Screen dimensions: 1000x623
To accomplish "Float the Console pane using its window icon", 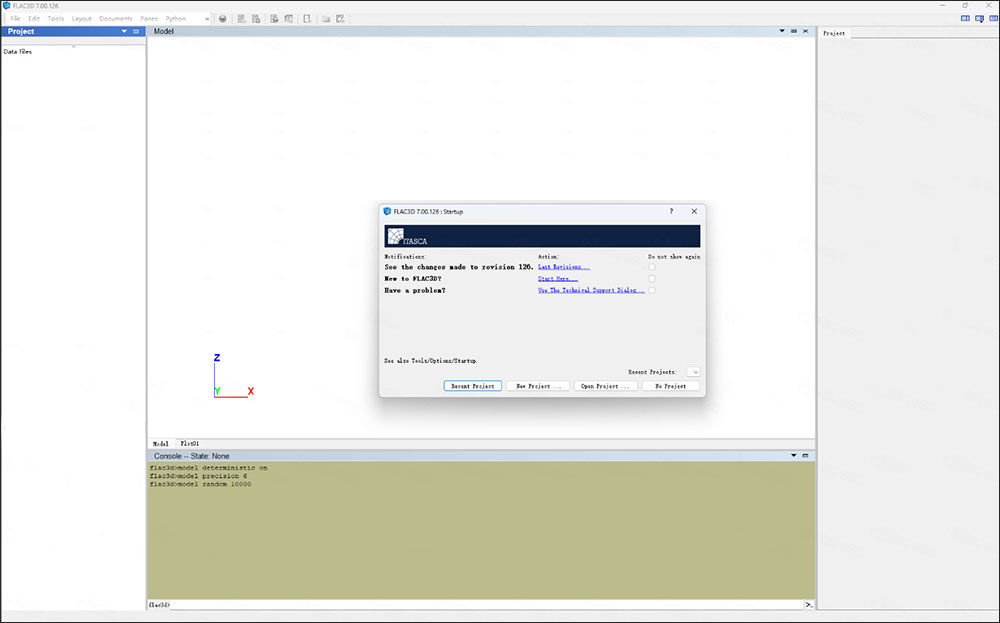I will click(805, 455).
